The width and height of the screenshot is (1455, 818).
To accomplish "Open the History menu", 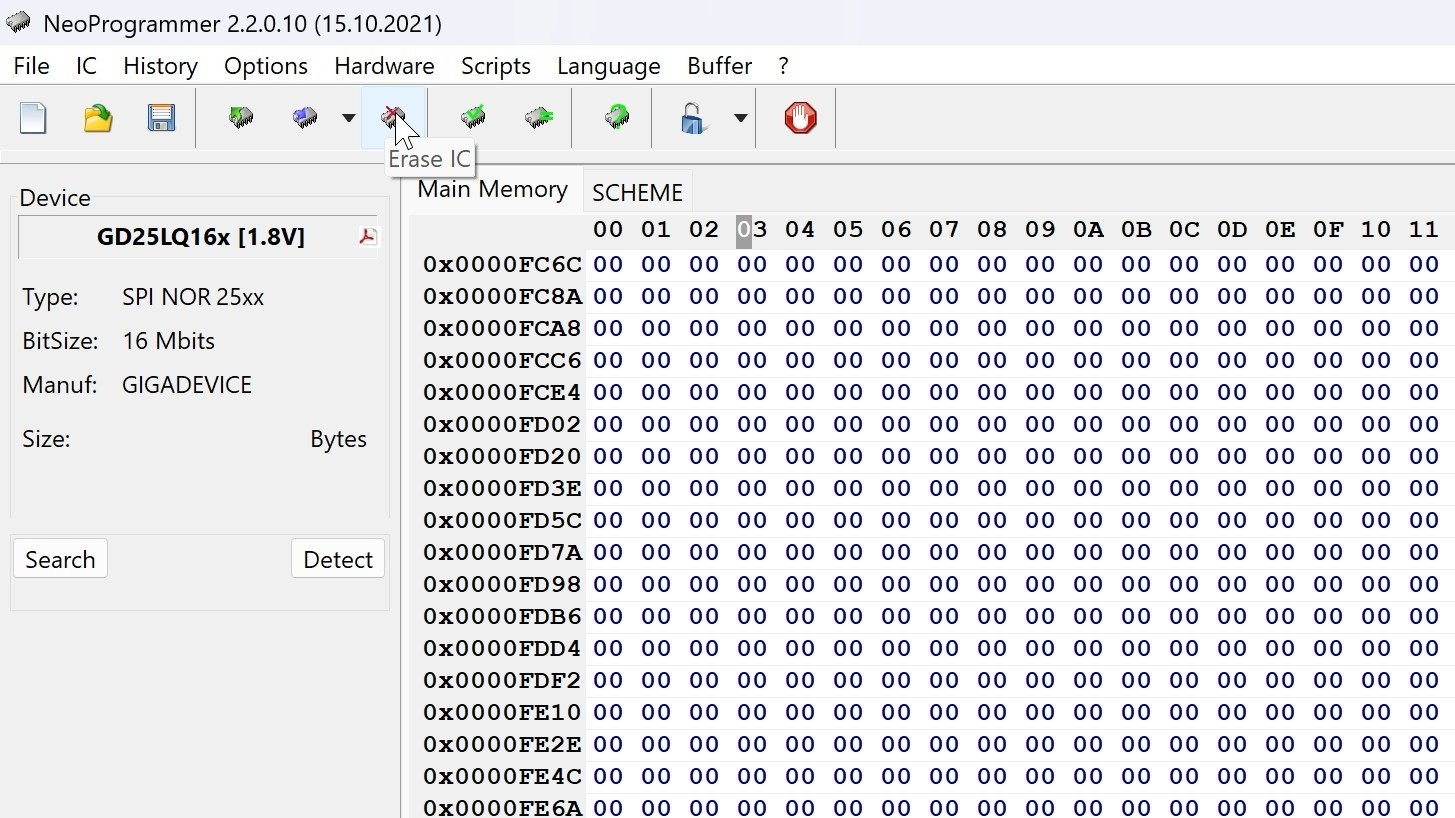I will [160, 66].
